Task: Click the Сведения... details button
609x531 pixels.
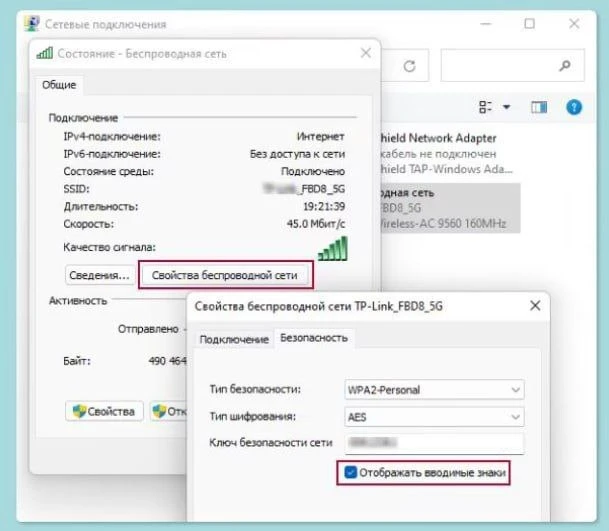Action: click(x=99, y=275)
